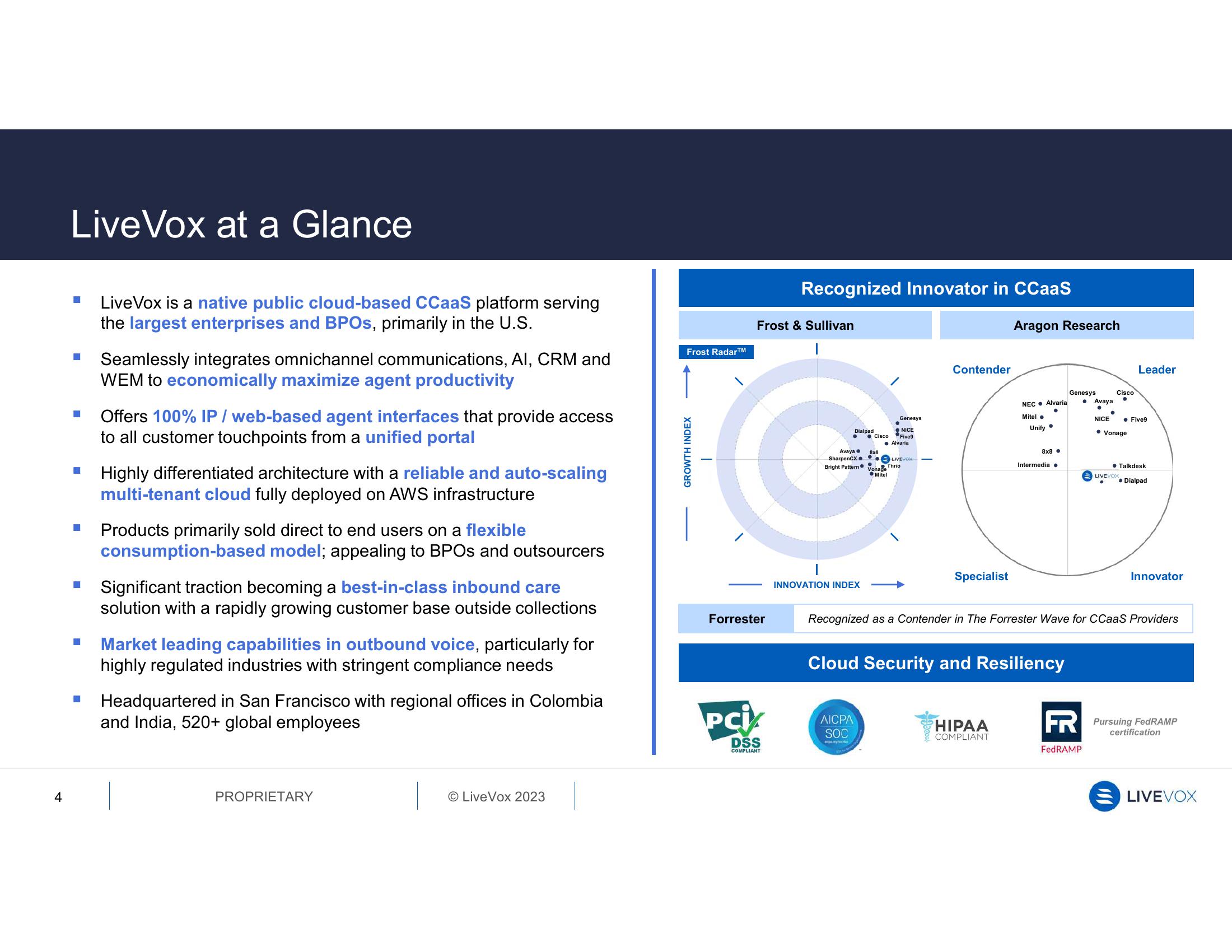Screen dimensions: 1232x952
Task: Toggle the Cloud Security section visibility
Action: pos(936,656)
